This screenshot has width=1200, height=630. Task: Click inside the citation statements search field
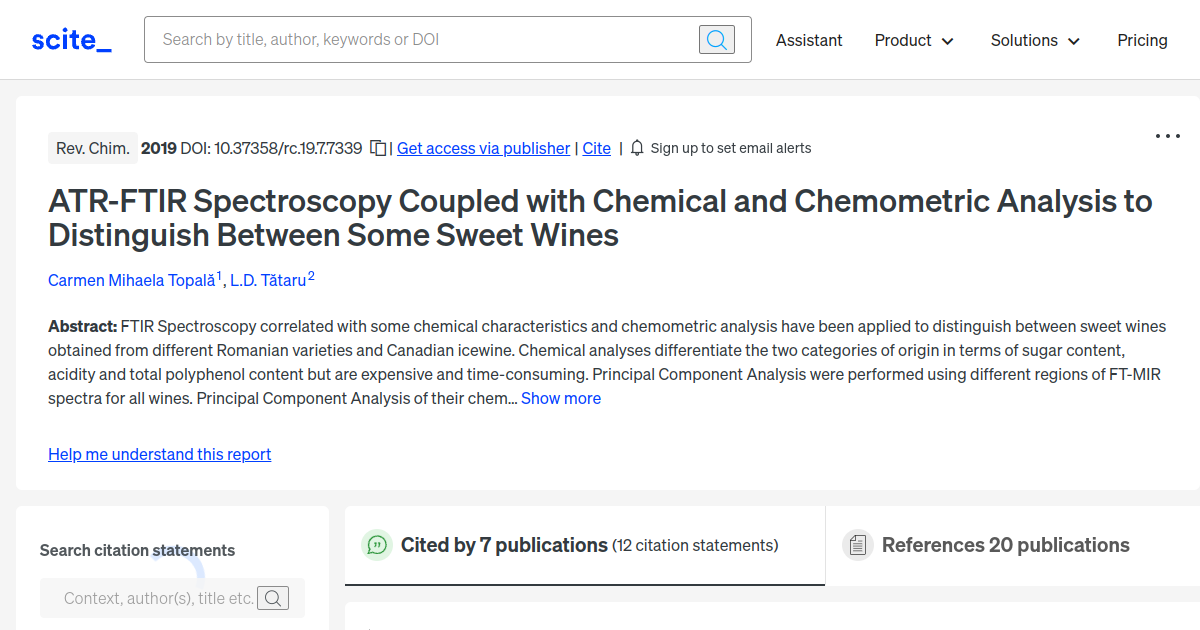tap(160, 597)
